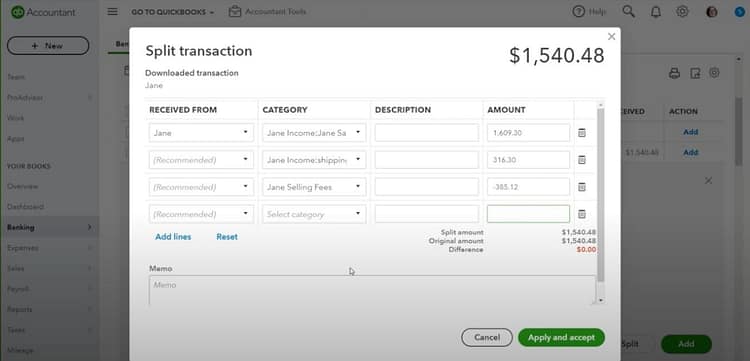Image resolution: width=750 pixels, height=361 pixels.
Task: Open the Accountant Tools briefcase icon
Action: pyautogui.click(x=234, y=11)
